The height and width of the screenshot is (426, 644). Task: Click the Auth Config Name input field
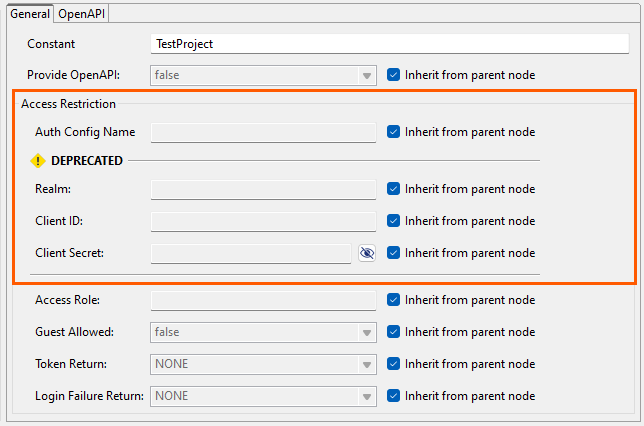[x=263, y=132]
